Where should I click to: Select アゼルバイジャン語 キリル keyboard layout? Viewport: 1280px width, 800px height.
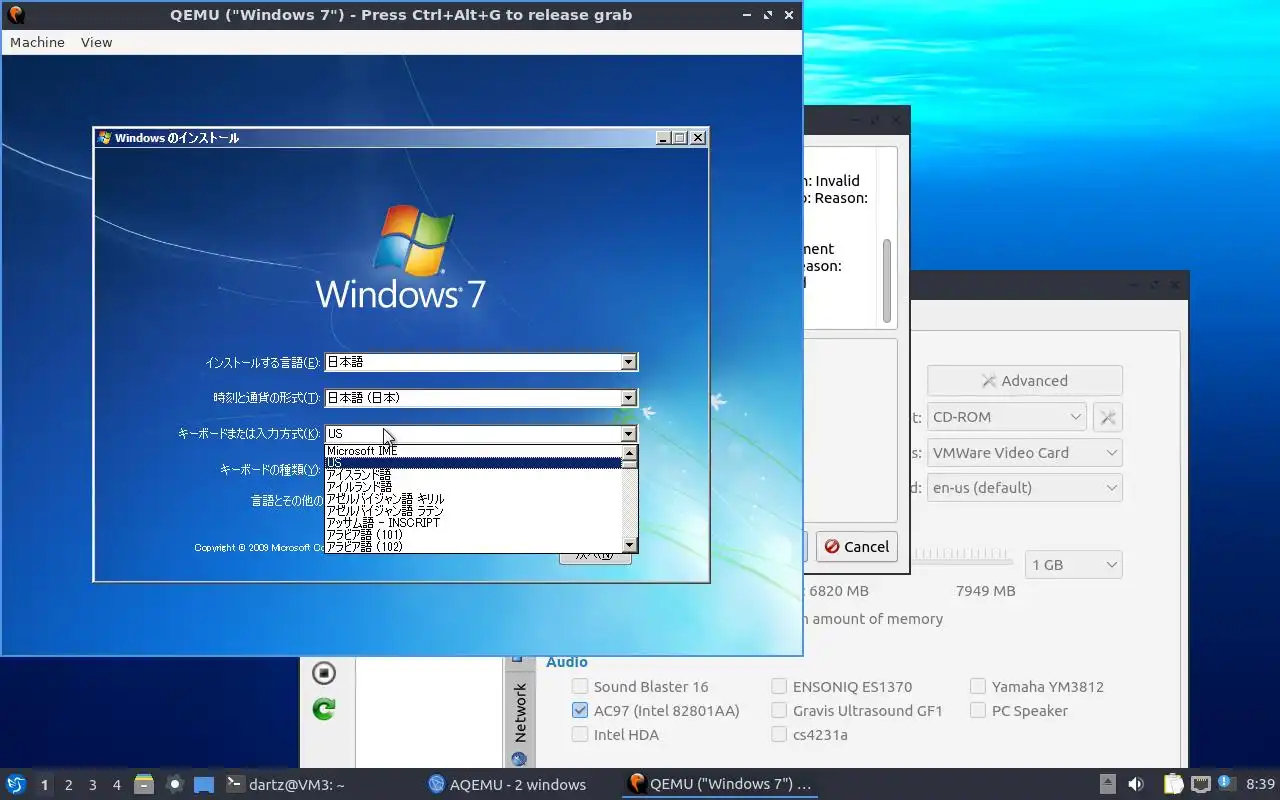click(473, 499)
